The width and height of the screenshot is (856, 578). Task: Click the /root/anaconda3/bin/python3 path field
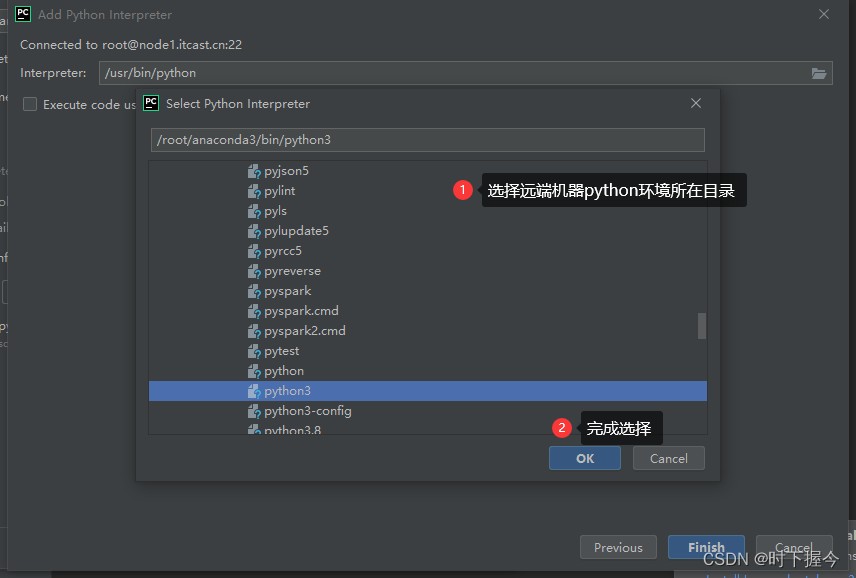click(x=427, y=140)
